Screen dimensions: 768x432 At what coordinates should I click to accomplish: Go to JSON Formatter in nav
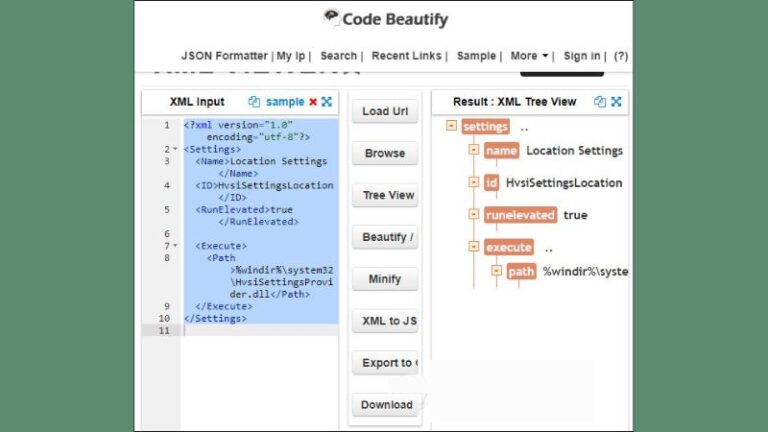point(224,56)
